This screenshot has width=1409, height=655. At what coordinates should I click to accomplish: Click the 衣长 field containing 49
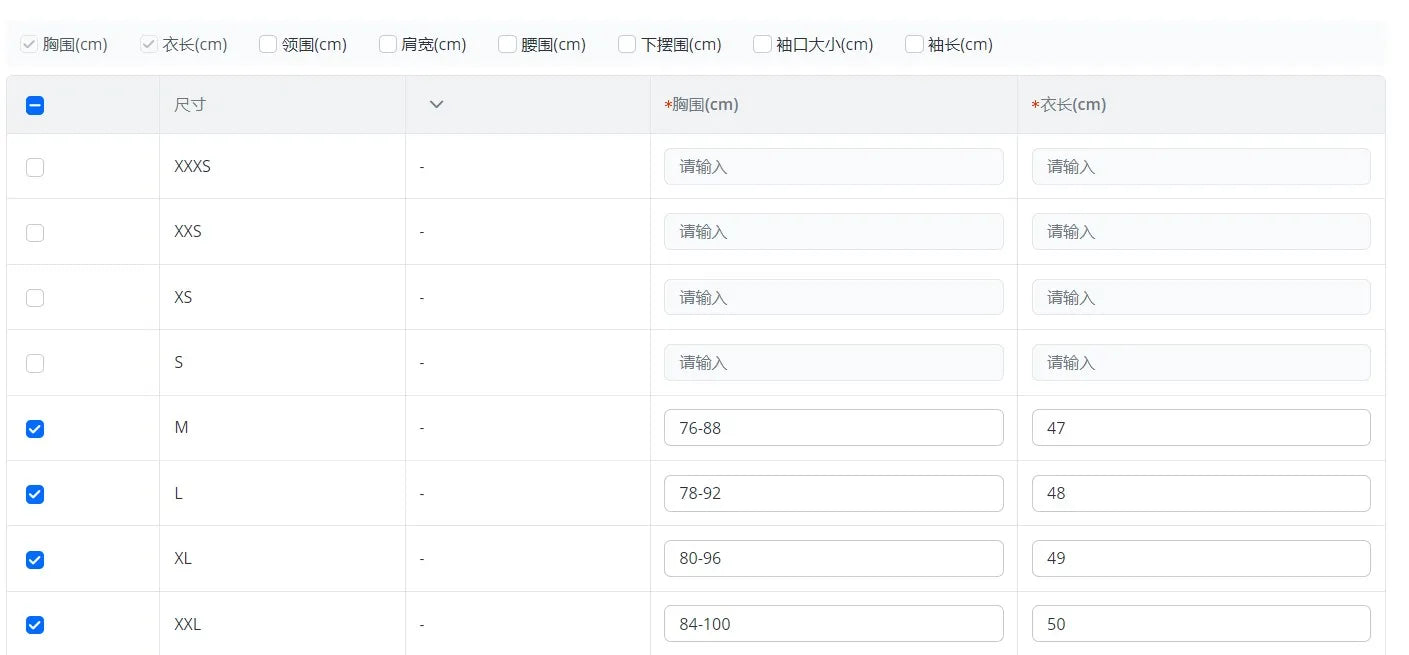1200,559
